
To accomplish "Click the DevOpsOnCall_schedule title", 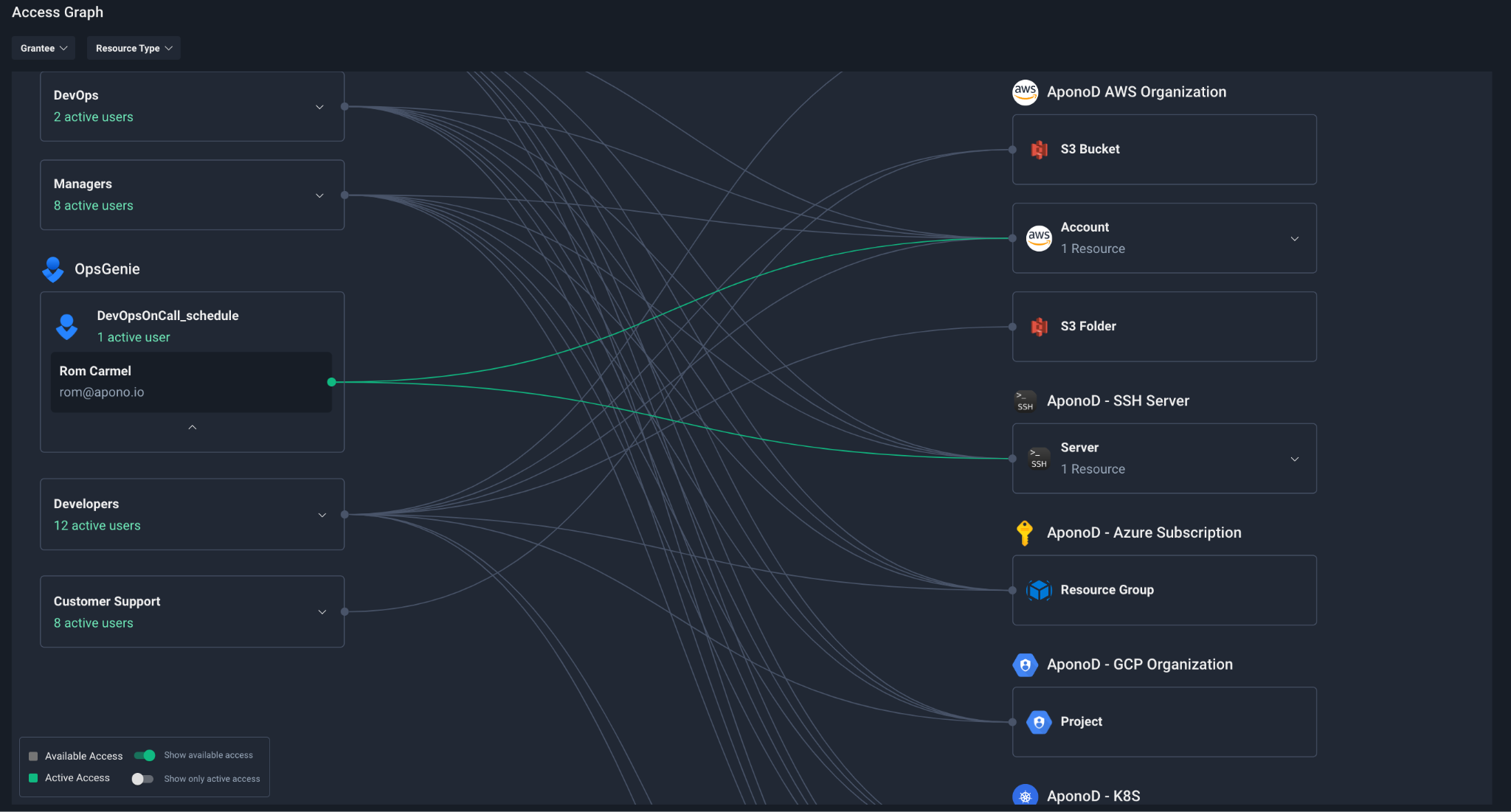I will 167,316.
